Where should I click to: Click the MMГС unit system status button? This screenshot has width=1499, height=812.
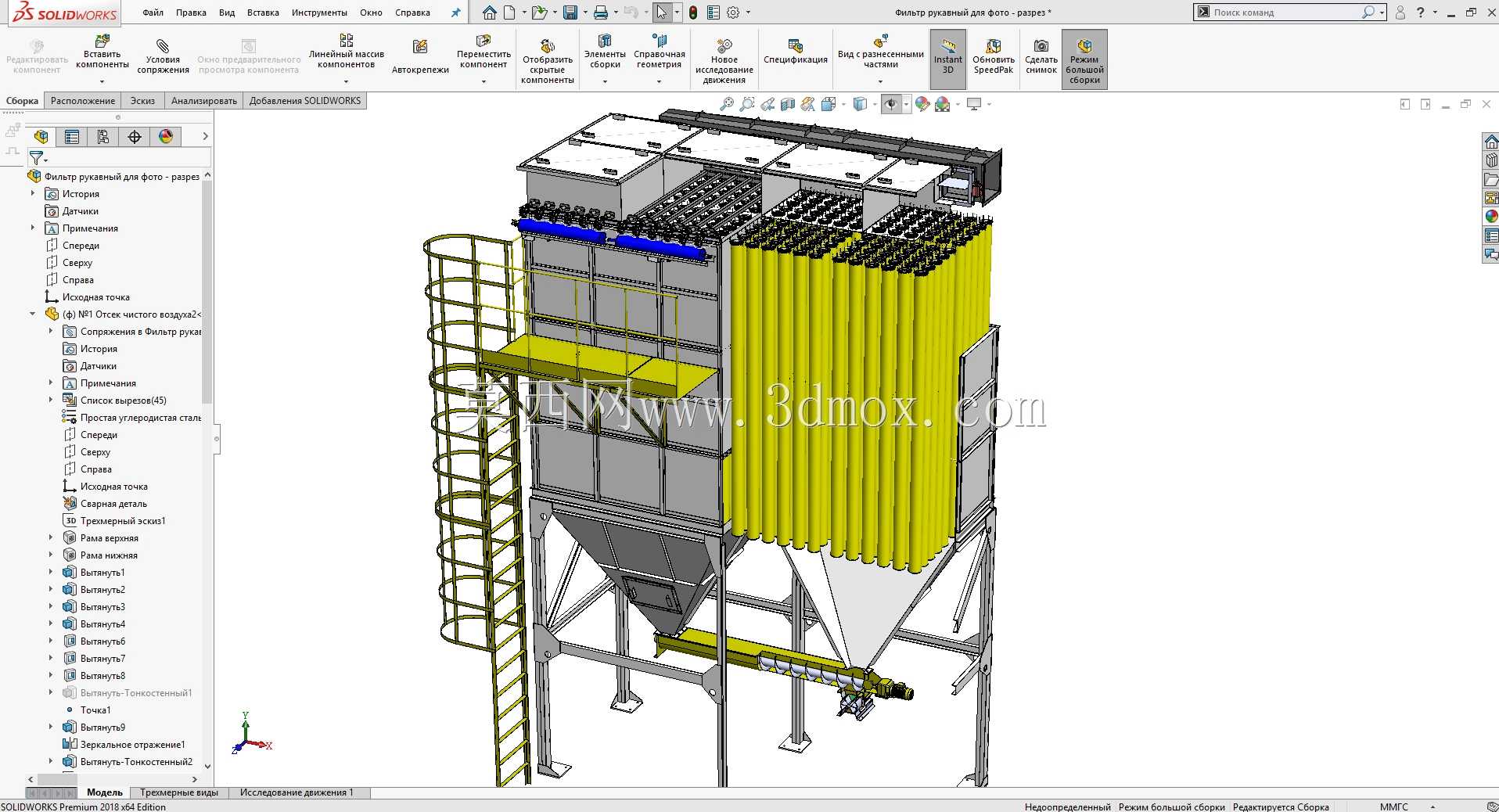pyautogui.click(x=1393, y=807)
